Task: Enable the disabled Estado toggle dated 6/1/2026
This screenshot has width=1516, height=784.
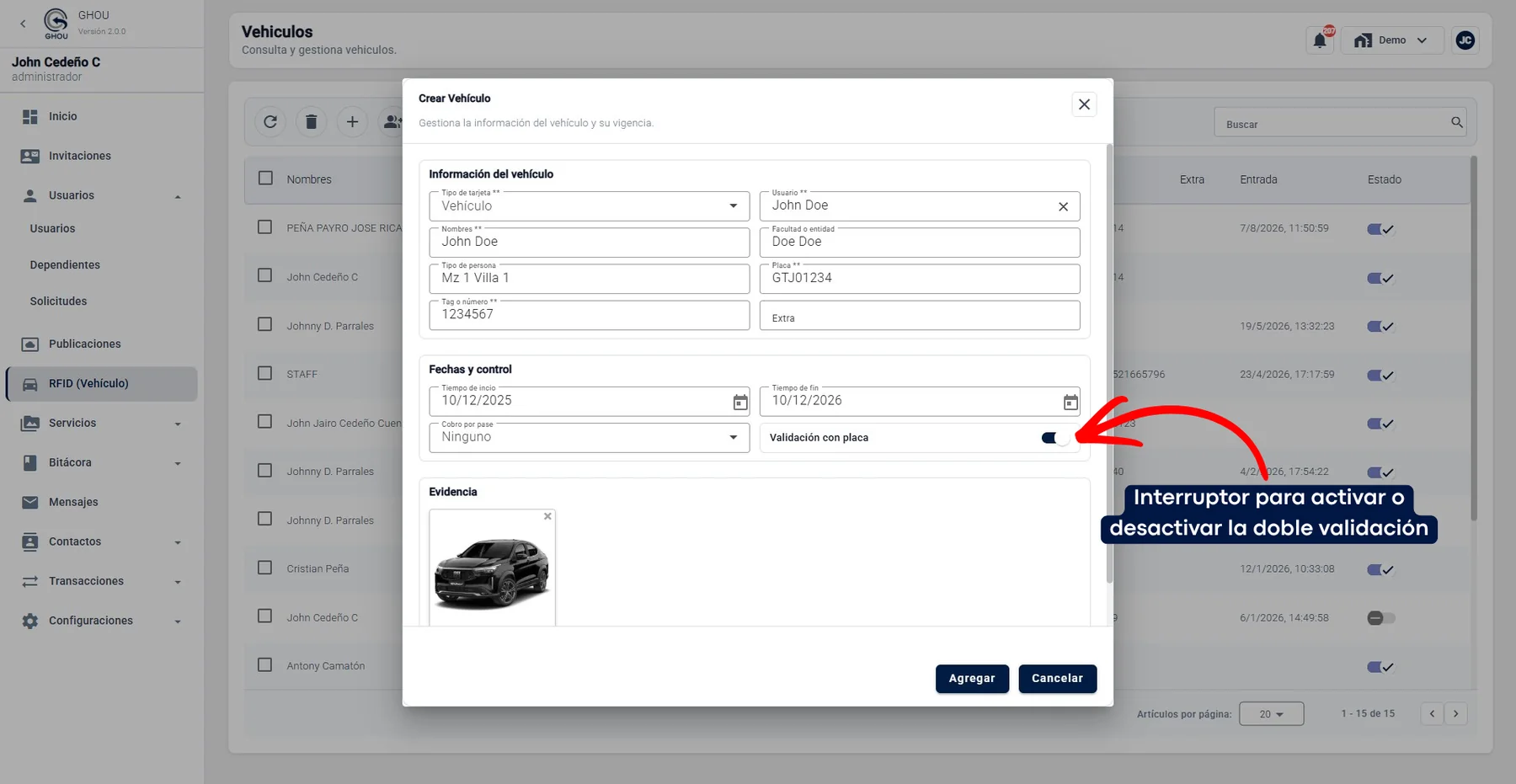Action: click(x=1380, y=618)
